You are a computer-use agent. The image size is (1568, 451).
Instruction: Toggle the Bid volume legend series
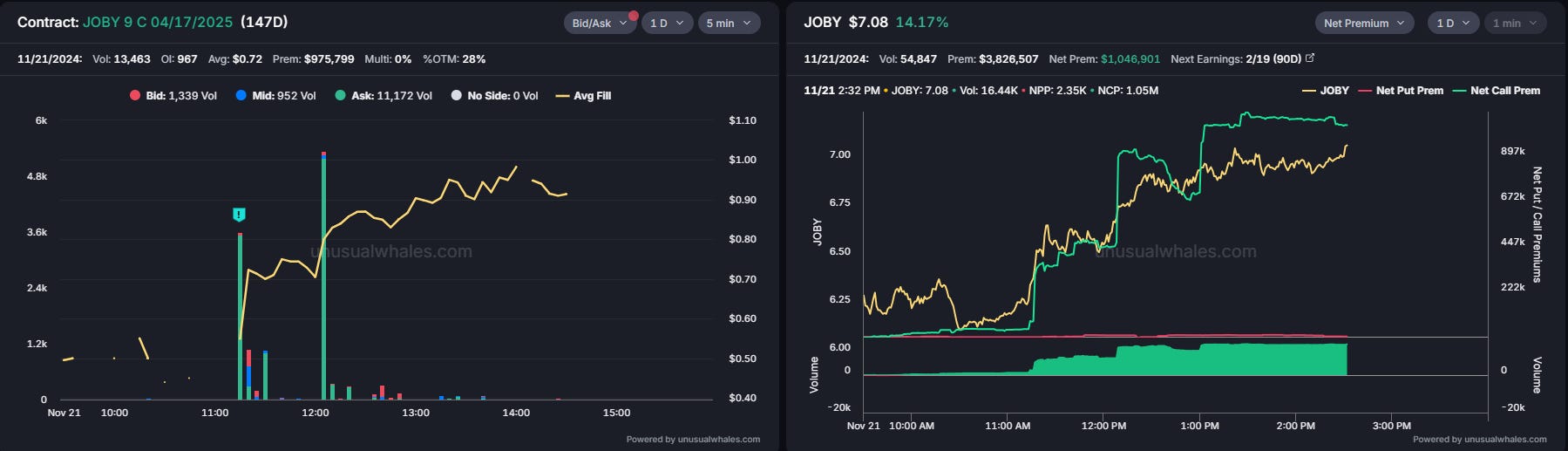click(x=173, y=96)
